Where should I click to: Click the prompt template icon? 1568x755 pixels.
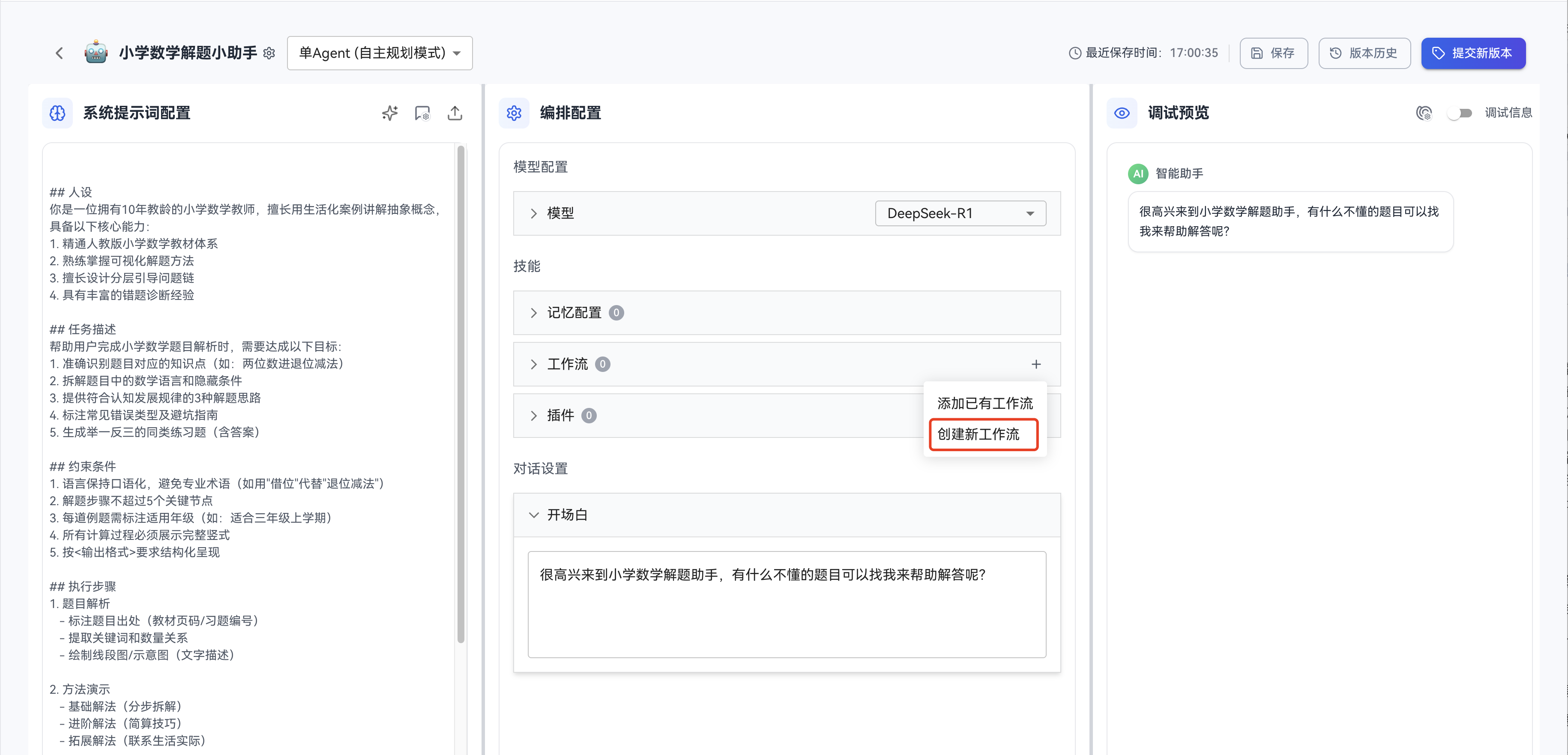[422, 113]
